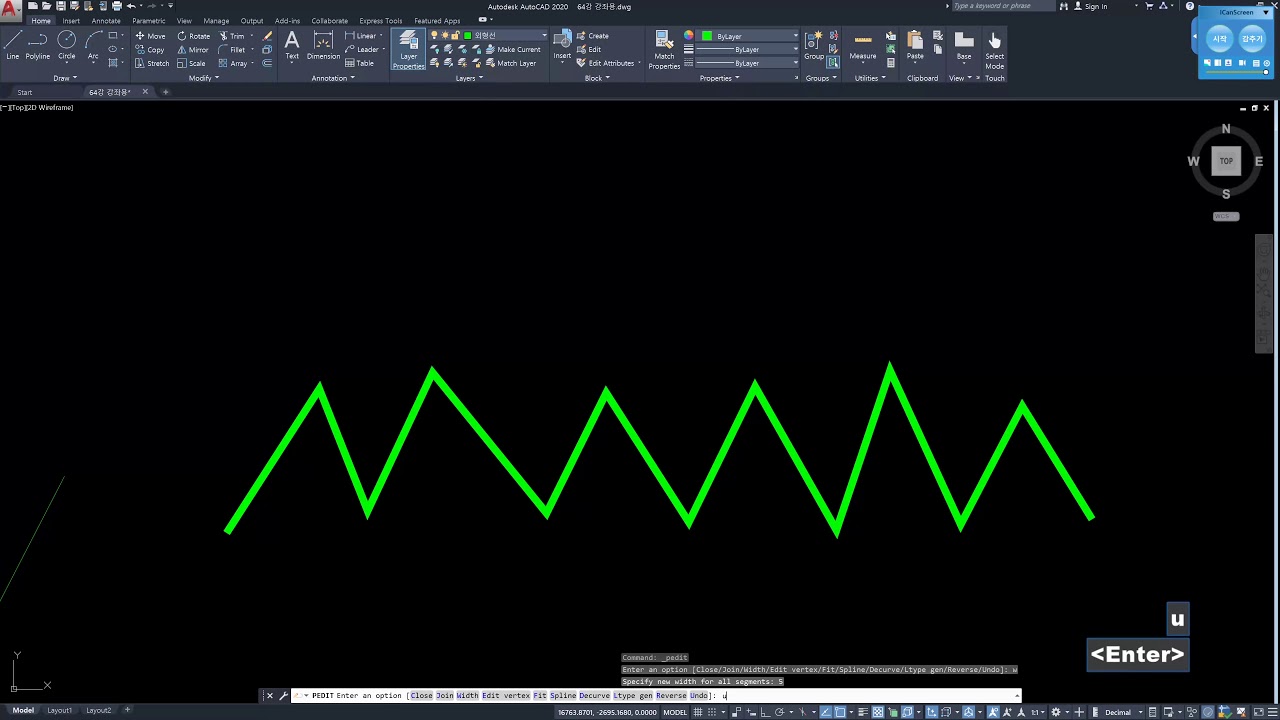Click the Insert block tool
1280x720 pixels.
point(562,45)
